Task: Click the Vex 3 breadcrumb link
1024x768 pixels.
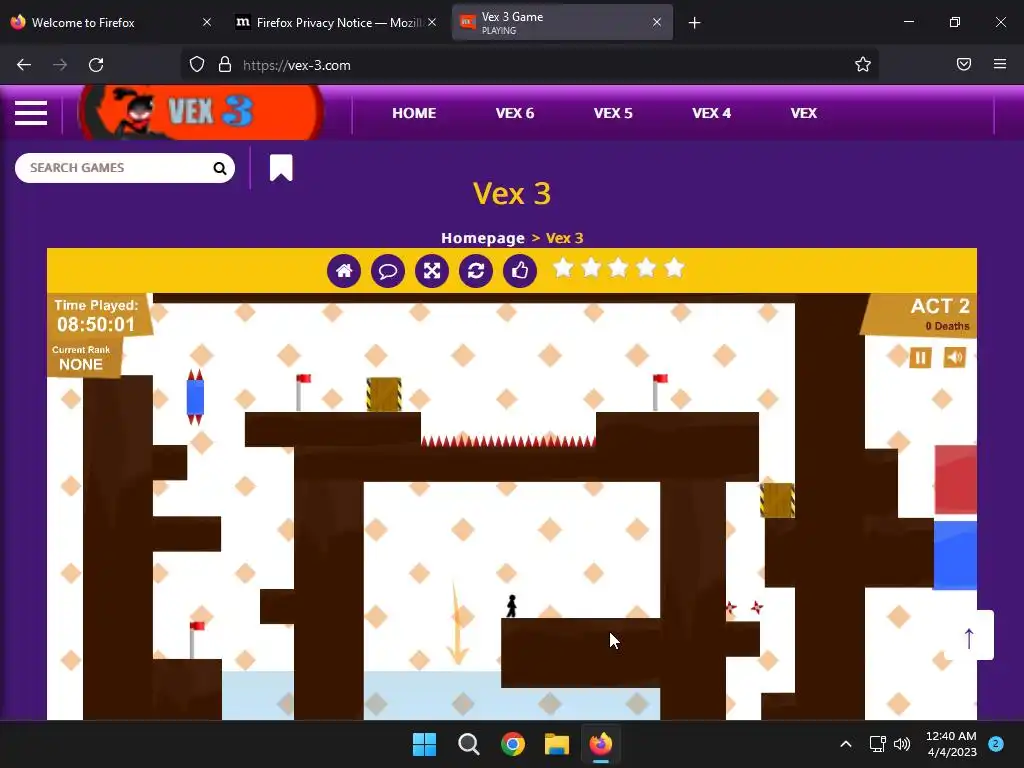Action: point(564,238)
